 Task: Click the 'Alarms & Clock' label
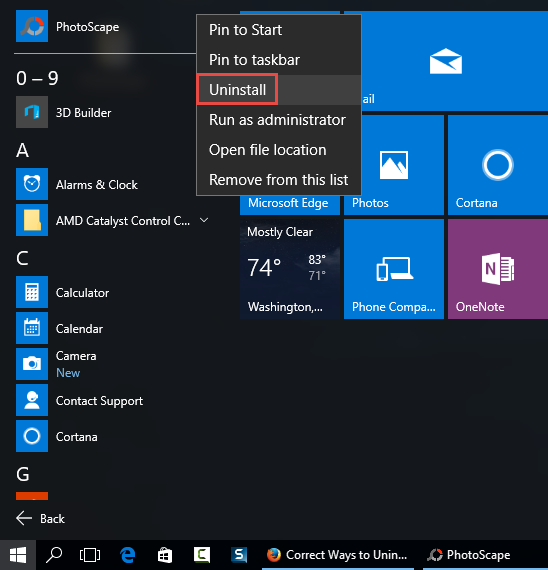(97, 185)
